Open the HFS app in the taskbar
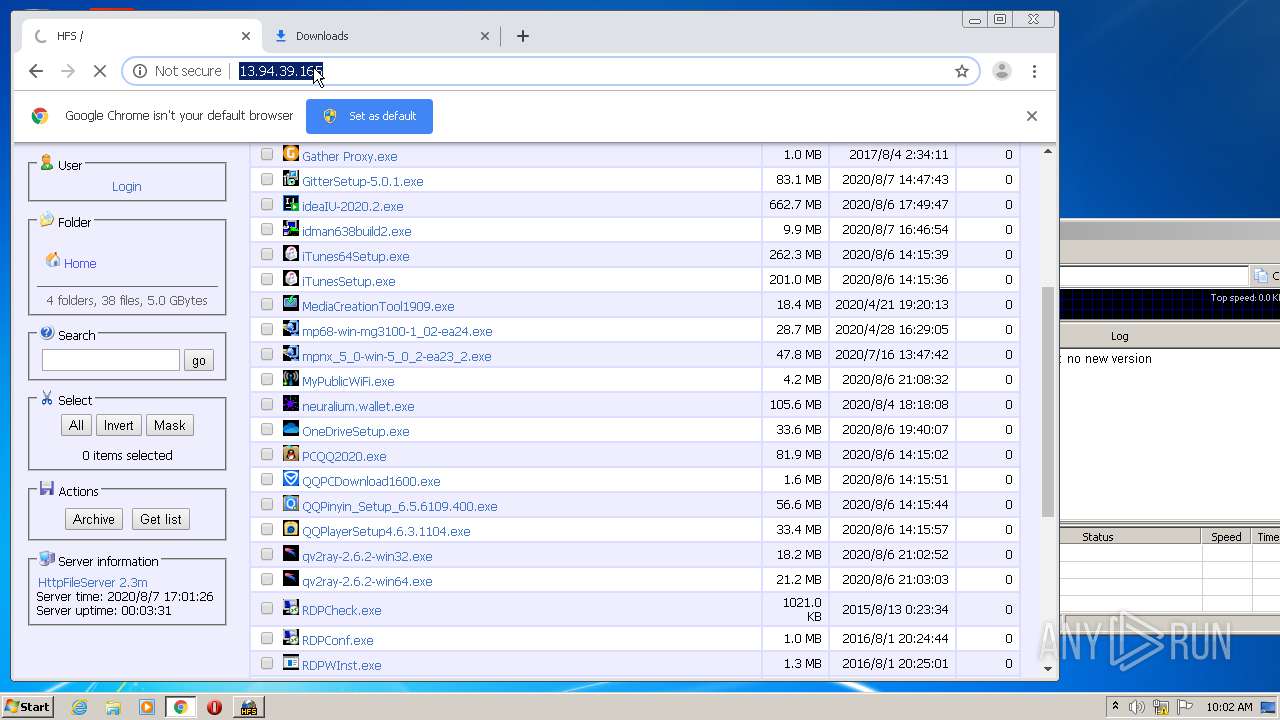This screenshot has width=1280, height=720. click(248, 707)
